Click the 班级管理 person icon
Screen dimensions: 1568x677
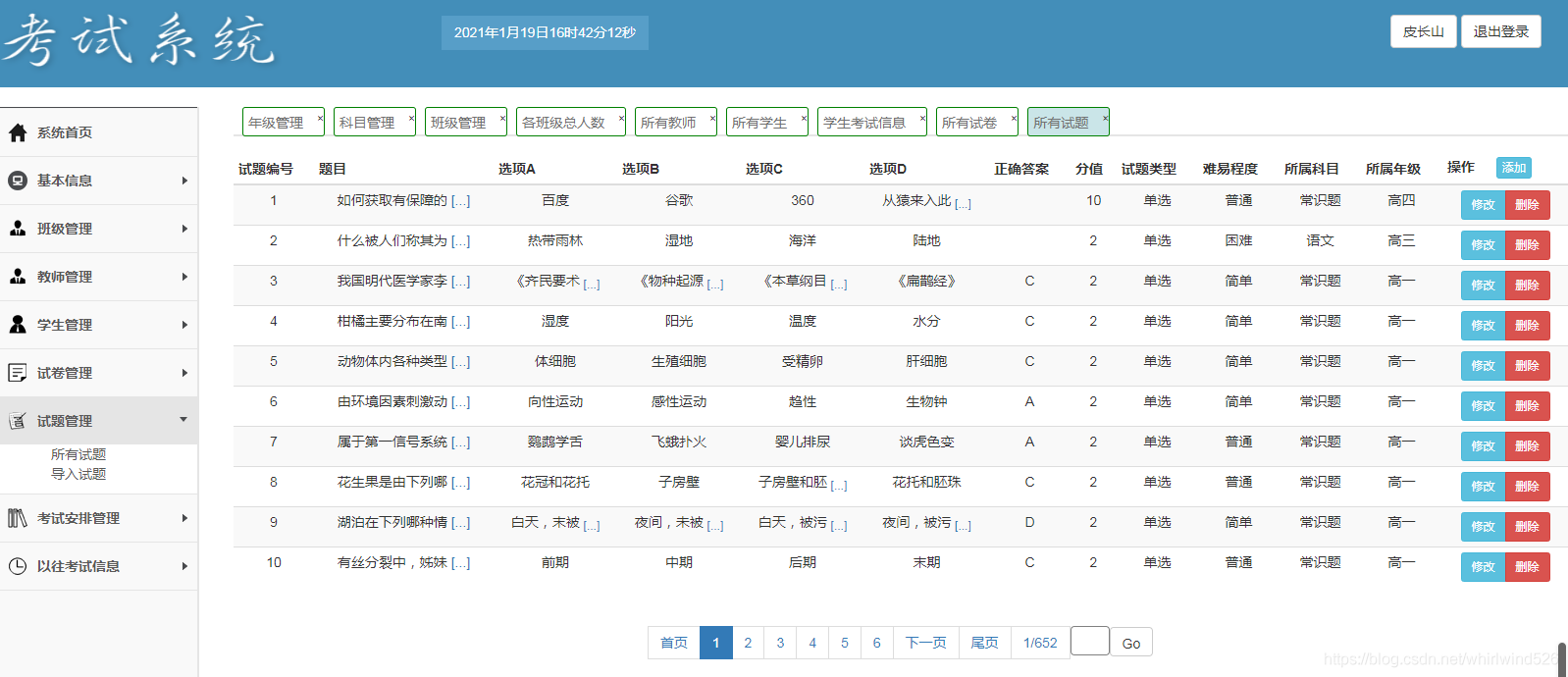[18, 229]
